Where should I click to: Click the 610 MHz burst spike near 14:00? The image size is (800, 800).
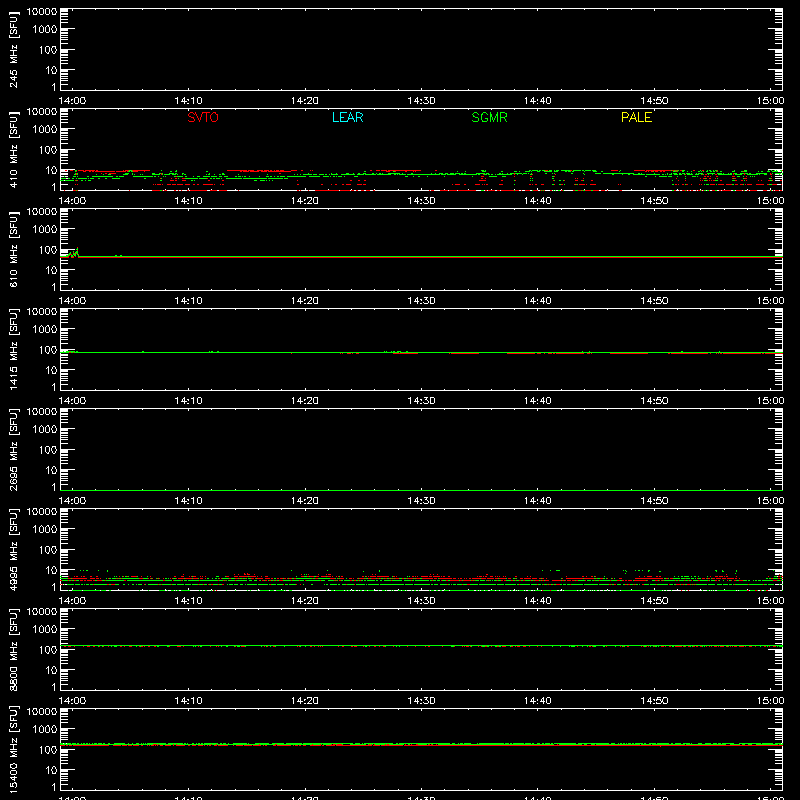tap(74, 253)
